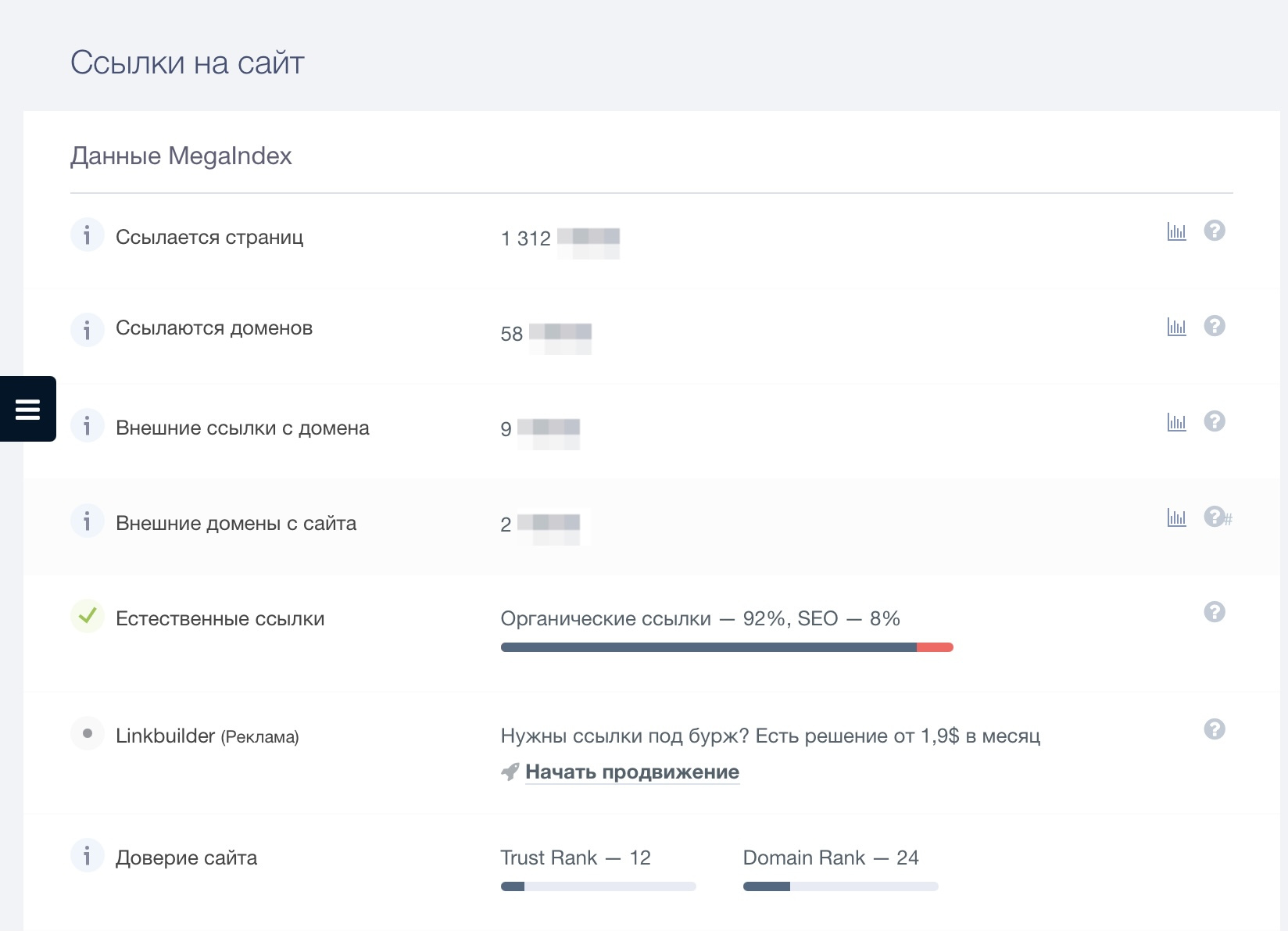Click the Linkbuilder (Реклама) label
The image size is (1288, 931).
[207, 736]
